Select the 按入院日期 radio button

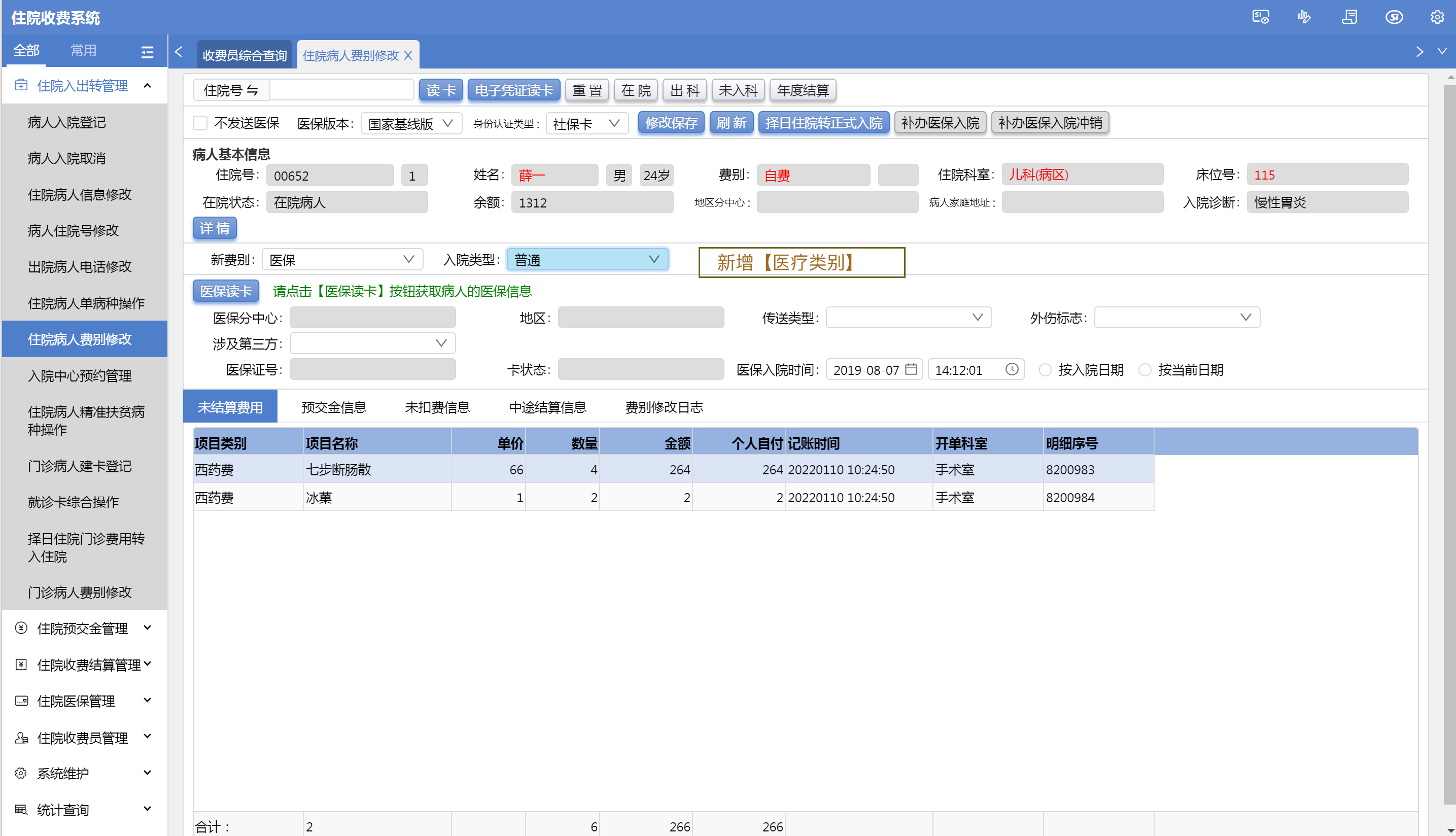(1045, 370)
